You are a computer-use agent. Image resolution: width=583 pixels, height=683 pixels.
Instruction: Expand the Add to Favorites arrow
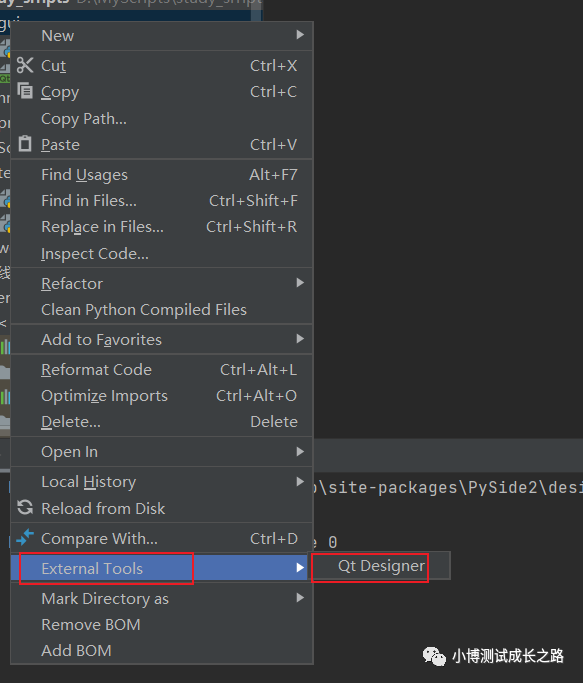[300, 339]
